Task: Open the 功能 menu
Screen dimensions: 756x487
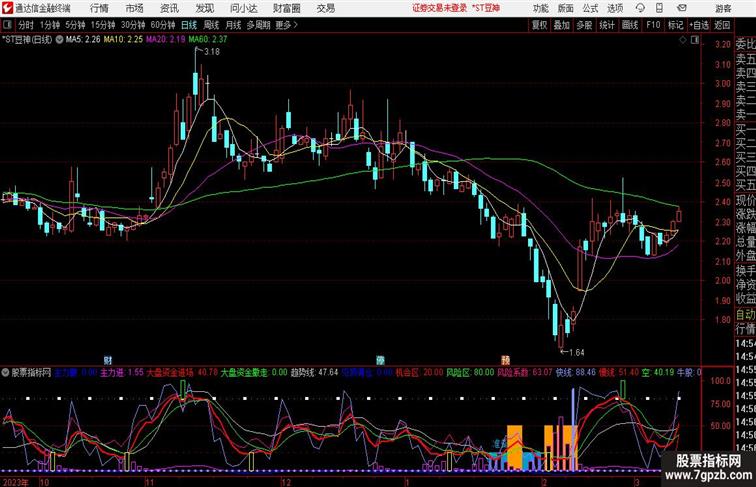Action: click(540, 8)
